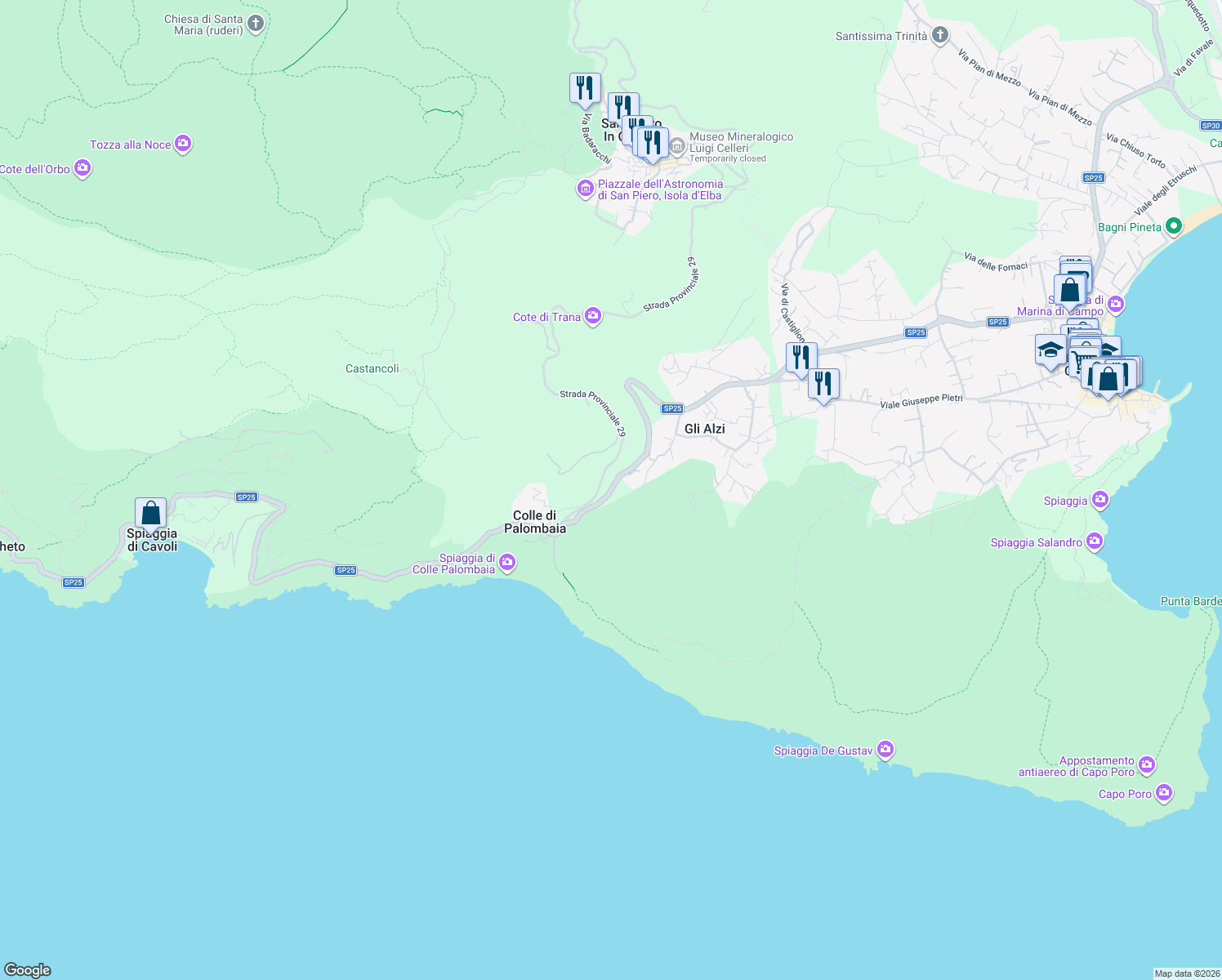This screenshot has height=980, width=1222.
Task: Click the Cote di Trana photo marker
Action: pyautogui.click(x=593, y=316)
